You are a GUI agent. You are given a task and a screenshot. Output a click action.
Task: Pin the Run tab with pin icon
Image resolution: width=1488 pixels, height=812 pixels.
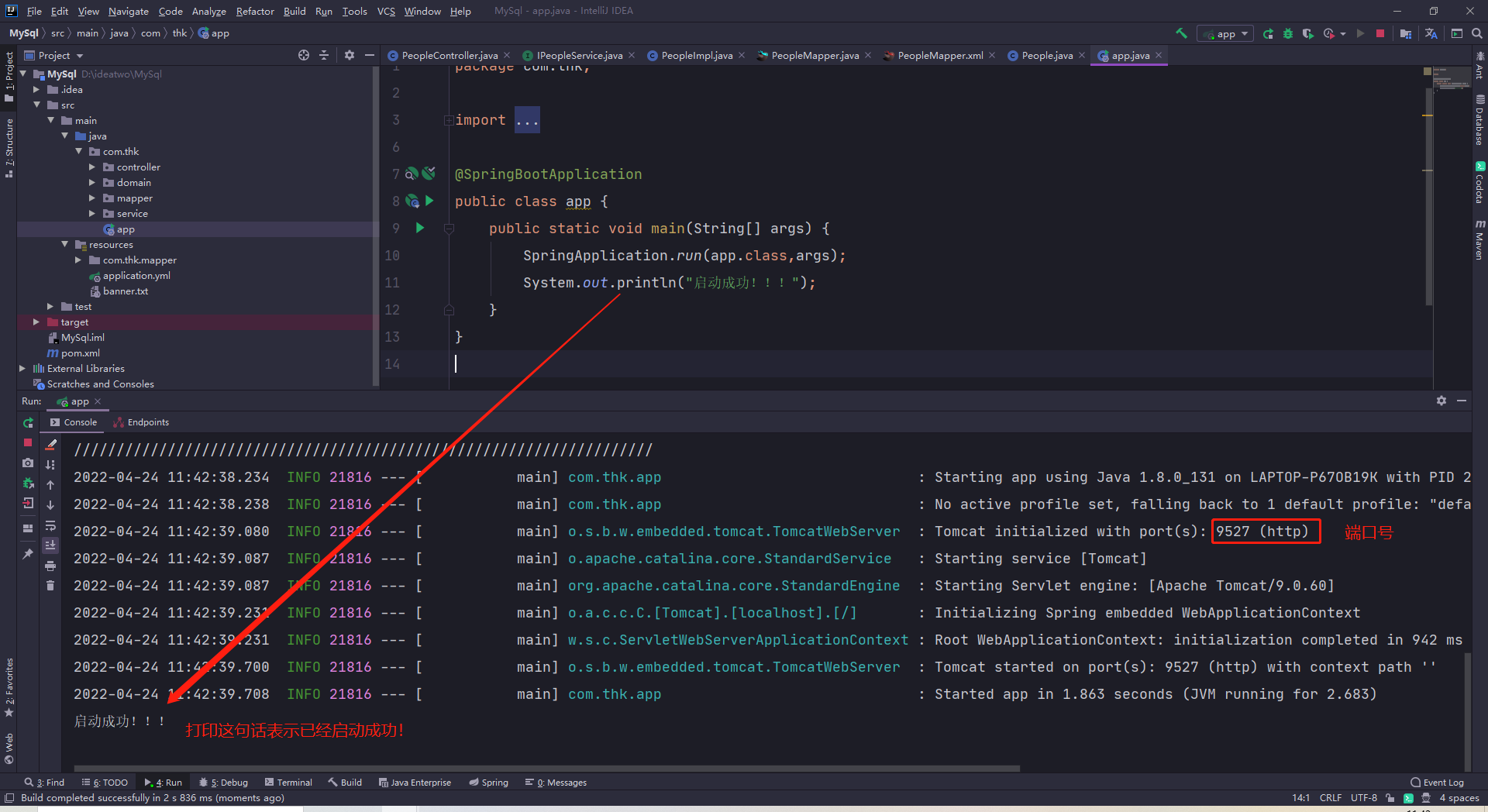click(28, 553)
